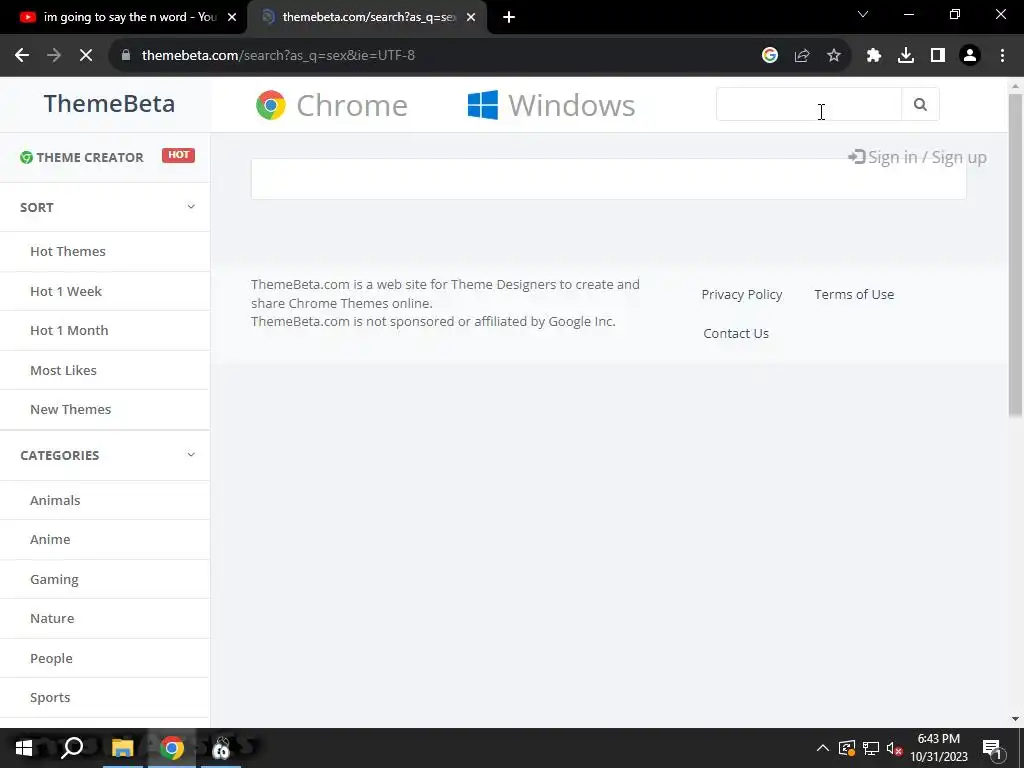Close the themebeta.com tab
Screen dimensions: 1024x768
(x=471, y=17)
